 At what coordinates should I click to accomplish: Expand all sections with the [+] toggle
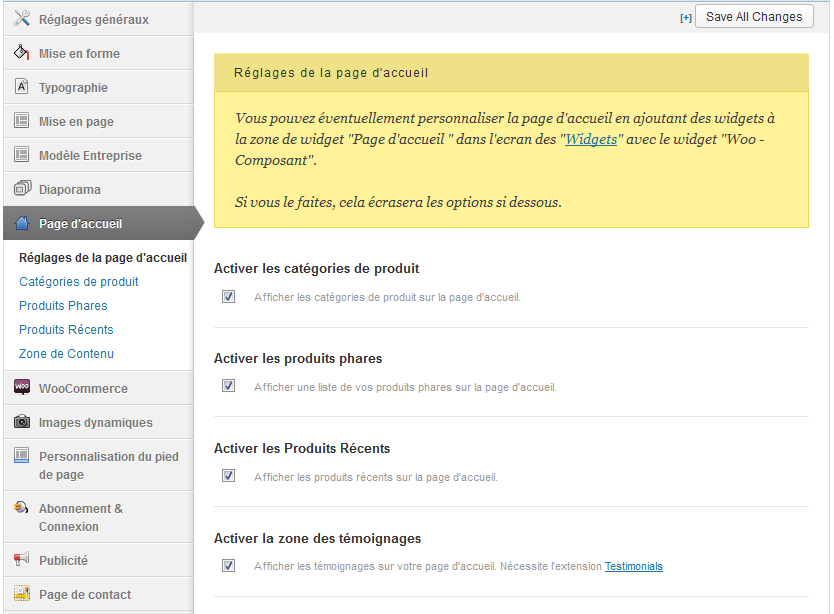[x=685, y=17]
